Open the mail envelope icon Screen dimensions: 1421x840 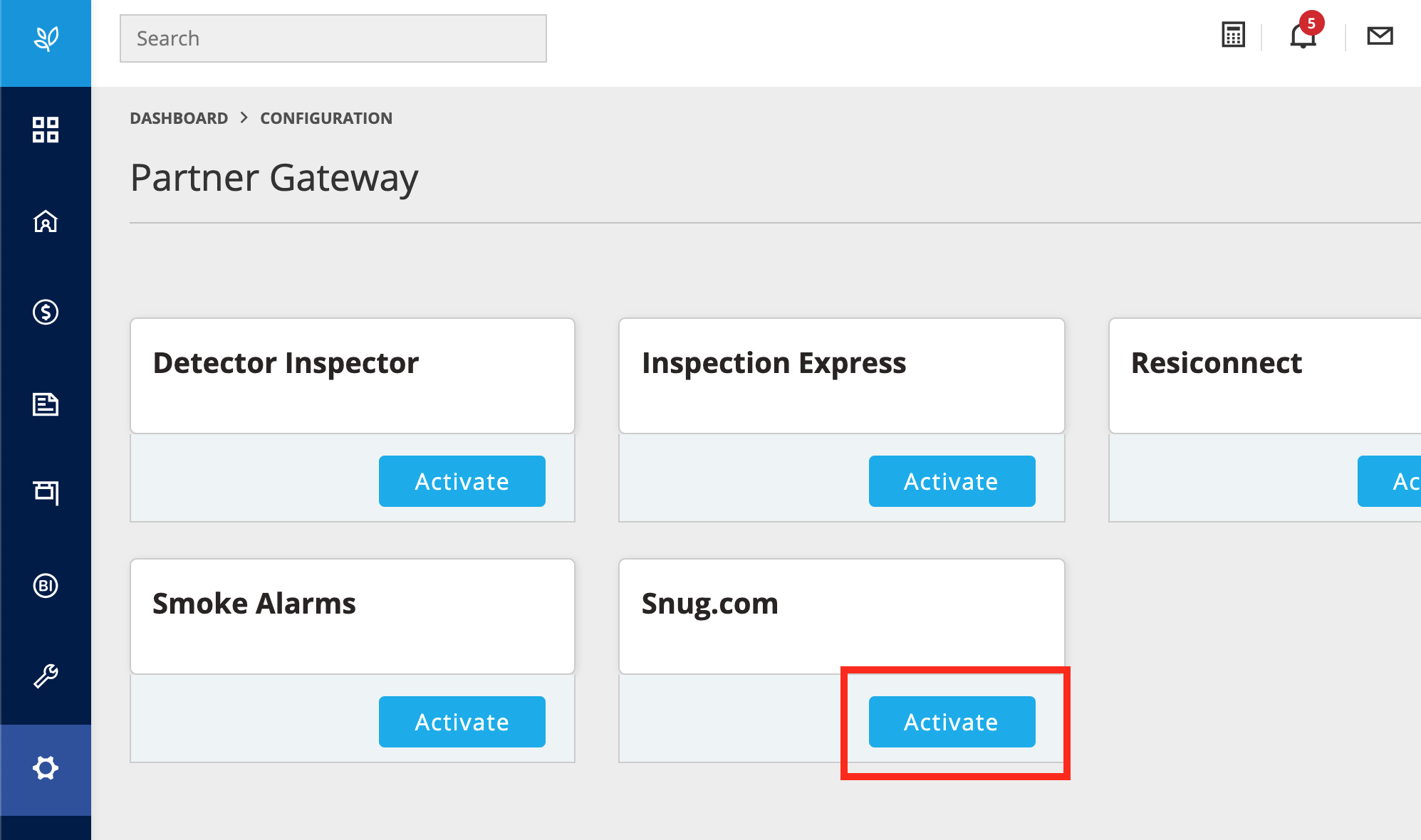click(1380, 36)
